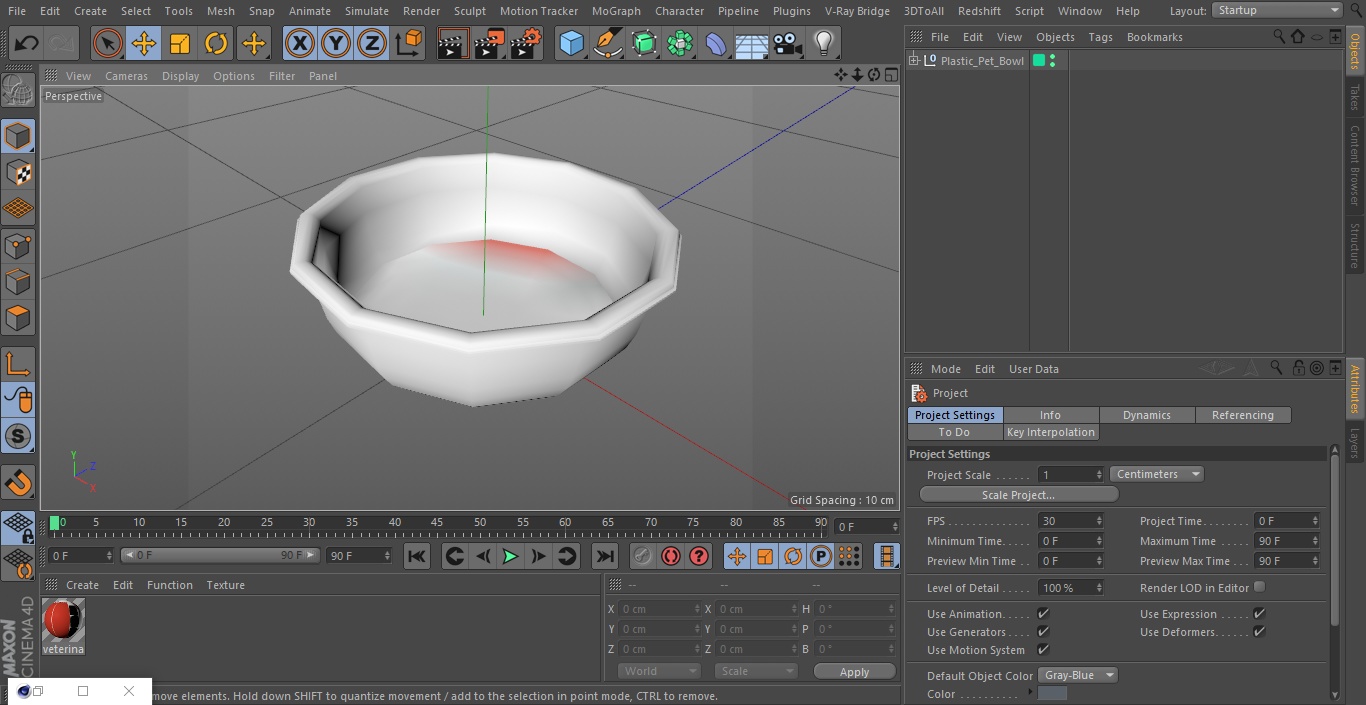Screen dimensions: 1366x705
Task: Add a Subdivision Surface generator
Action: 645,43
